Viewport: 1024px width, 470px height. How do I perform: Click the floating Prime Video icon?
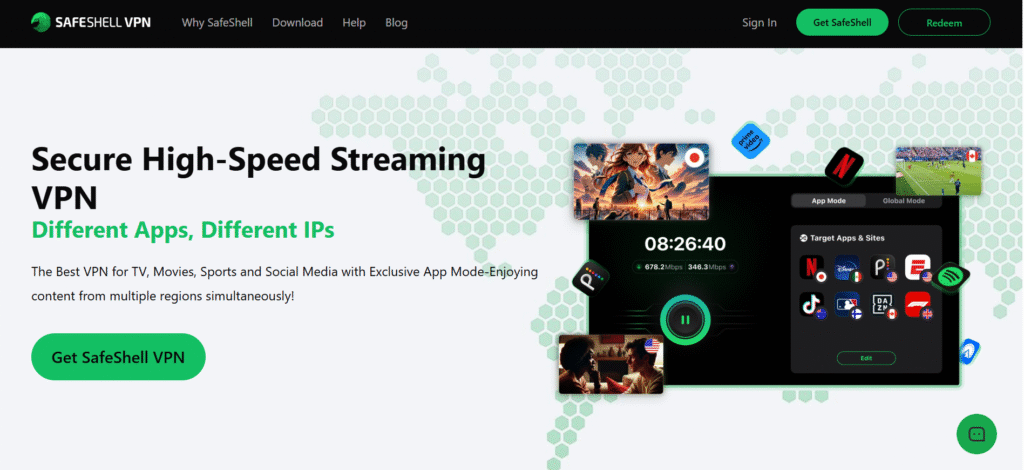coord(750,140)
